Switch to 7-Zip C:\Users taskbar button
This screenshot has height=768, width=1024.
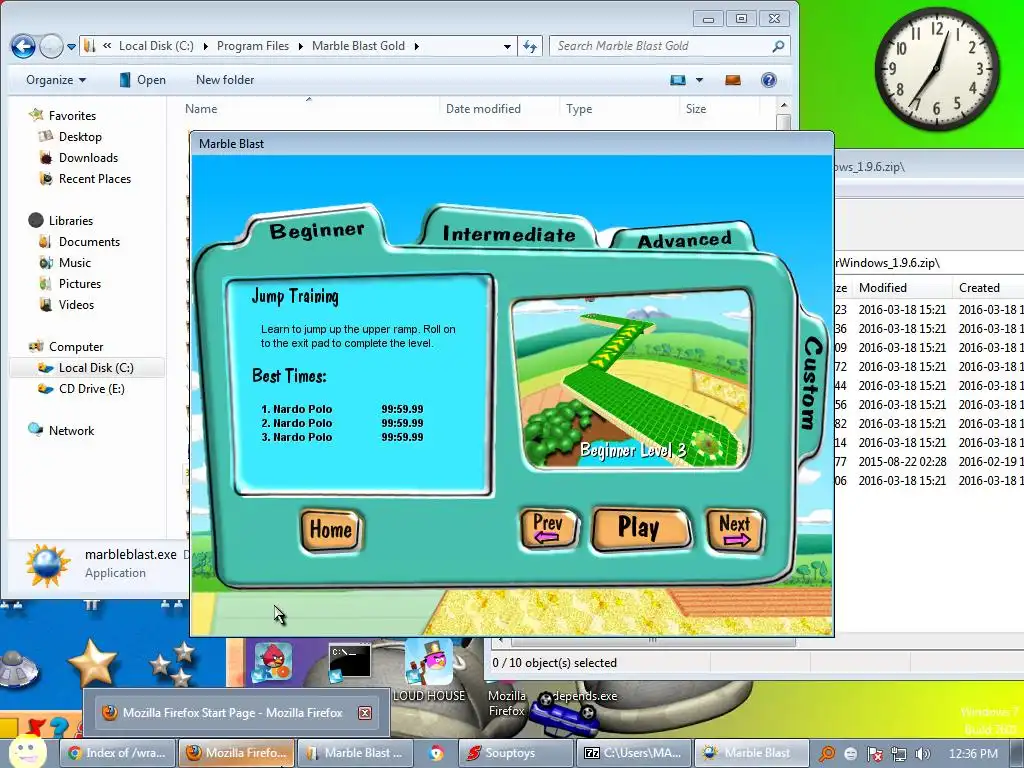pos(633,753)
